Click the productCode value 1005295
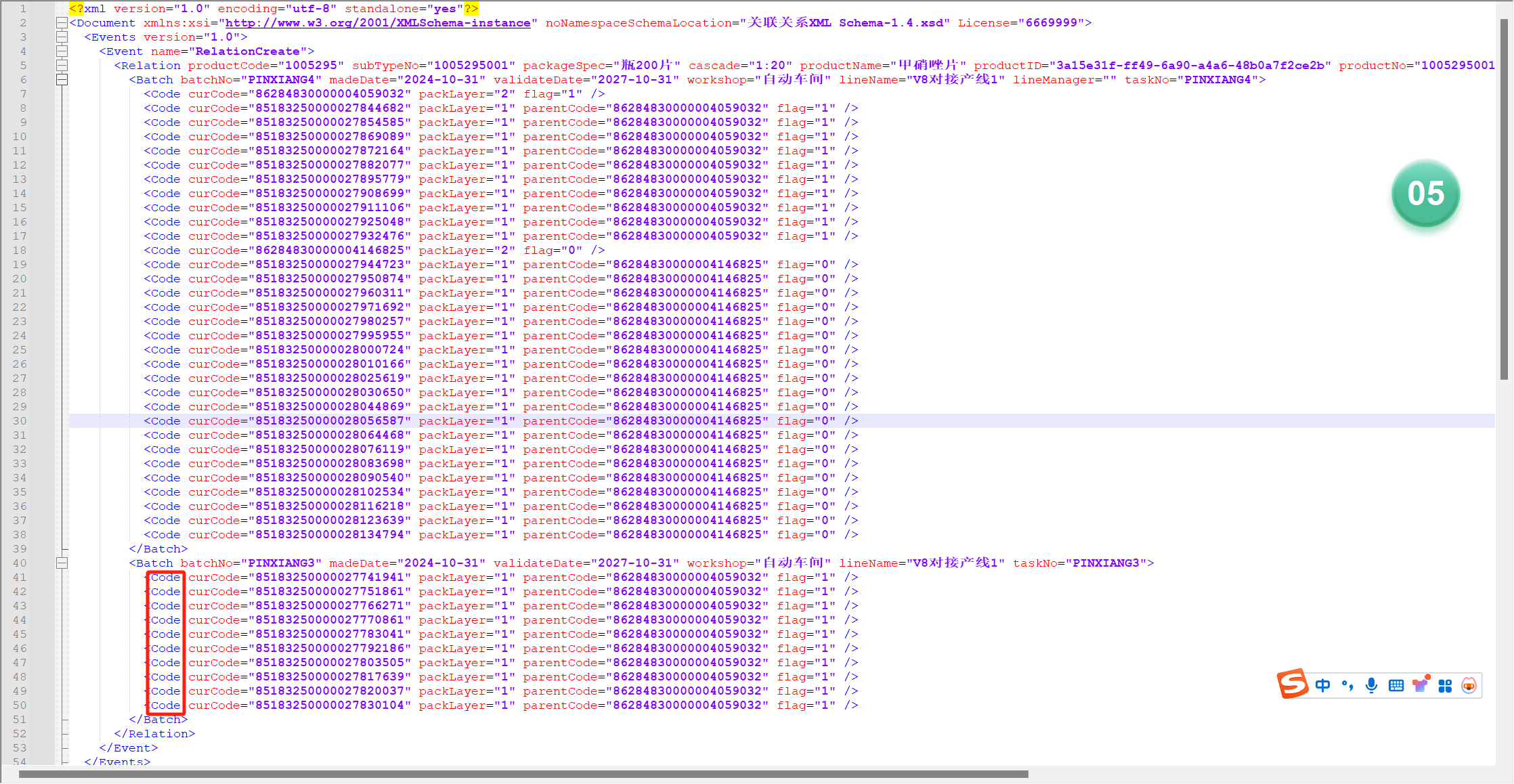The image size is (1514, 784). 311,66
